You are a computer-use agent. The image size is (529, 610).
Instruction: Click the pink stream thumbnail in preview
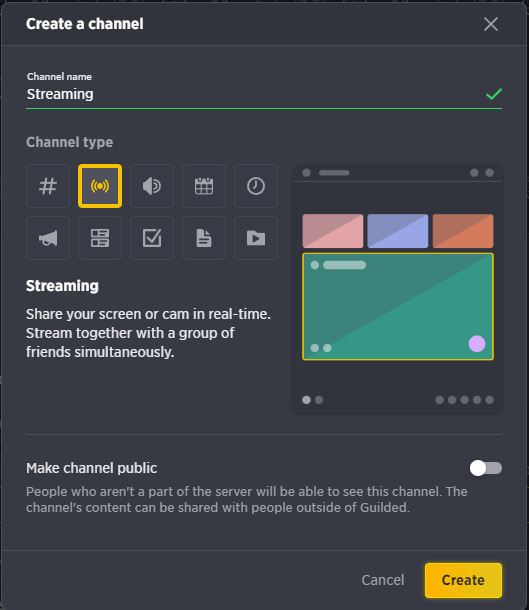pos(333,231)
